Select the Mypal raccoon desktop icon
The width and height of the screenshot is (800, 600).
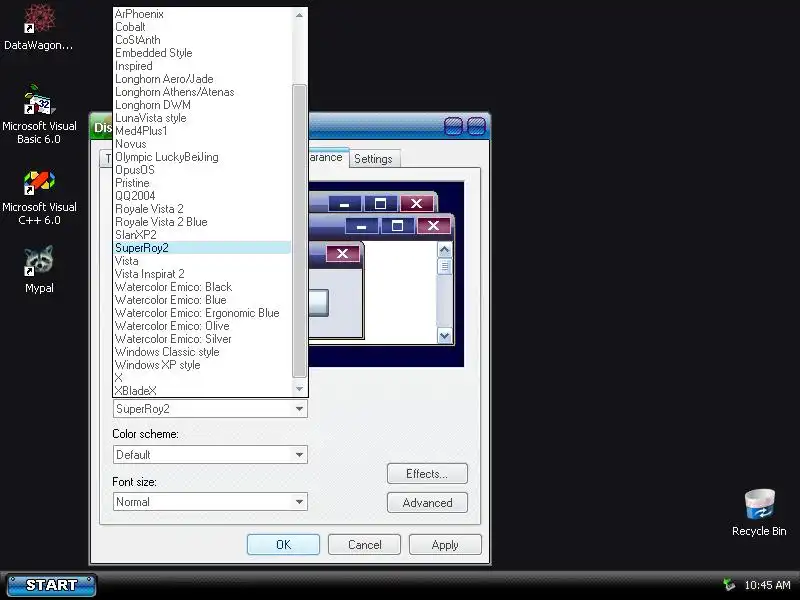point(39,269)
